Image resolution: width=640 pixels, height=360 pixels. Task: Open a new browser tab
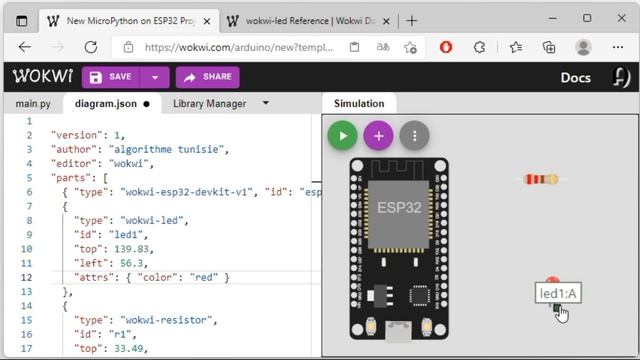[412, 21]
